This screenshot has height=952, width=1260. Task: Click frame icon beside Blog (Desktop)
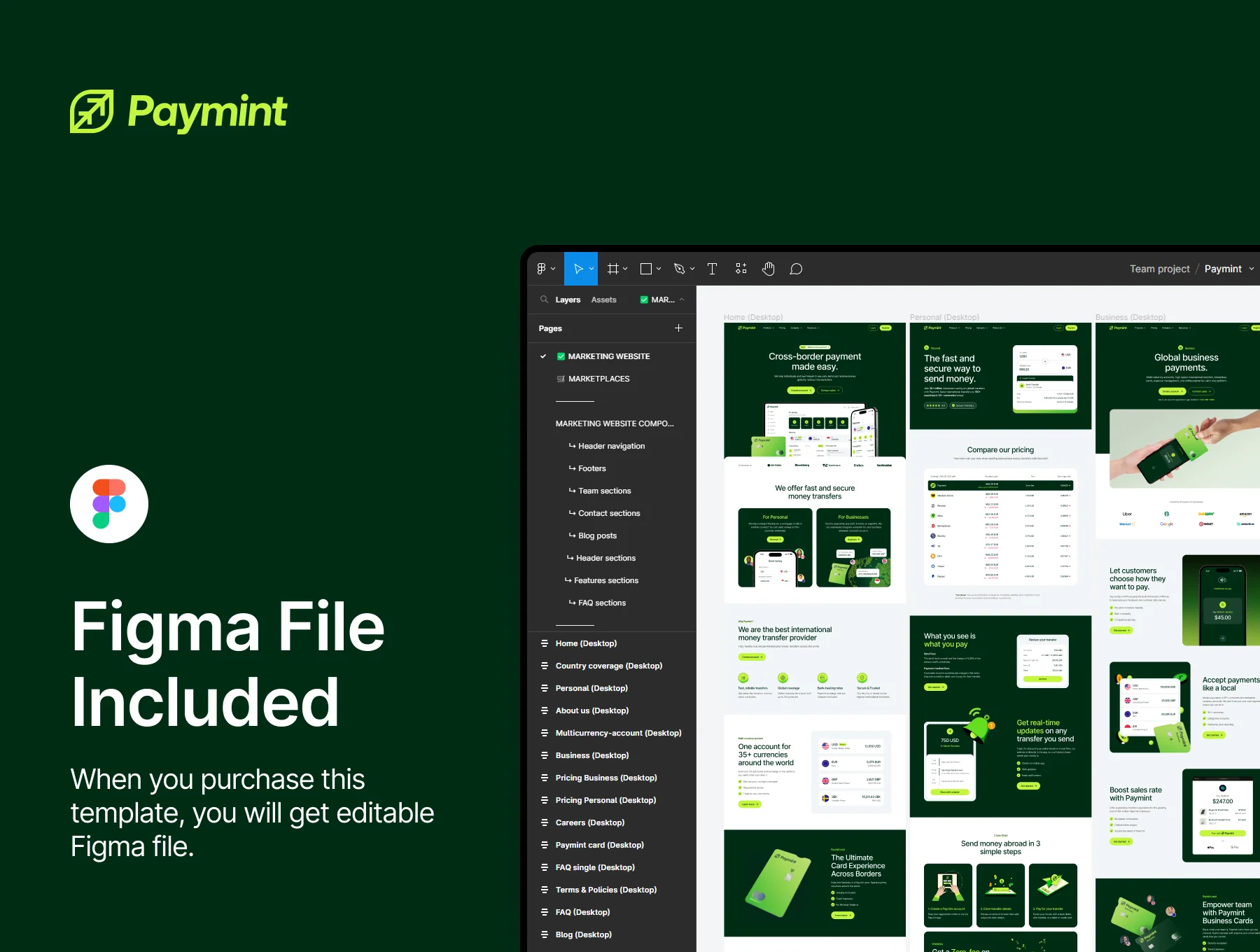pos(544,934)
